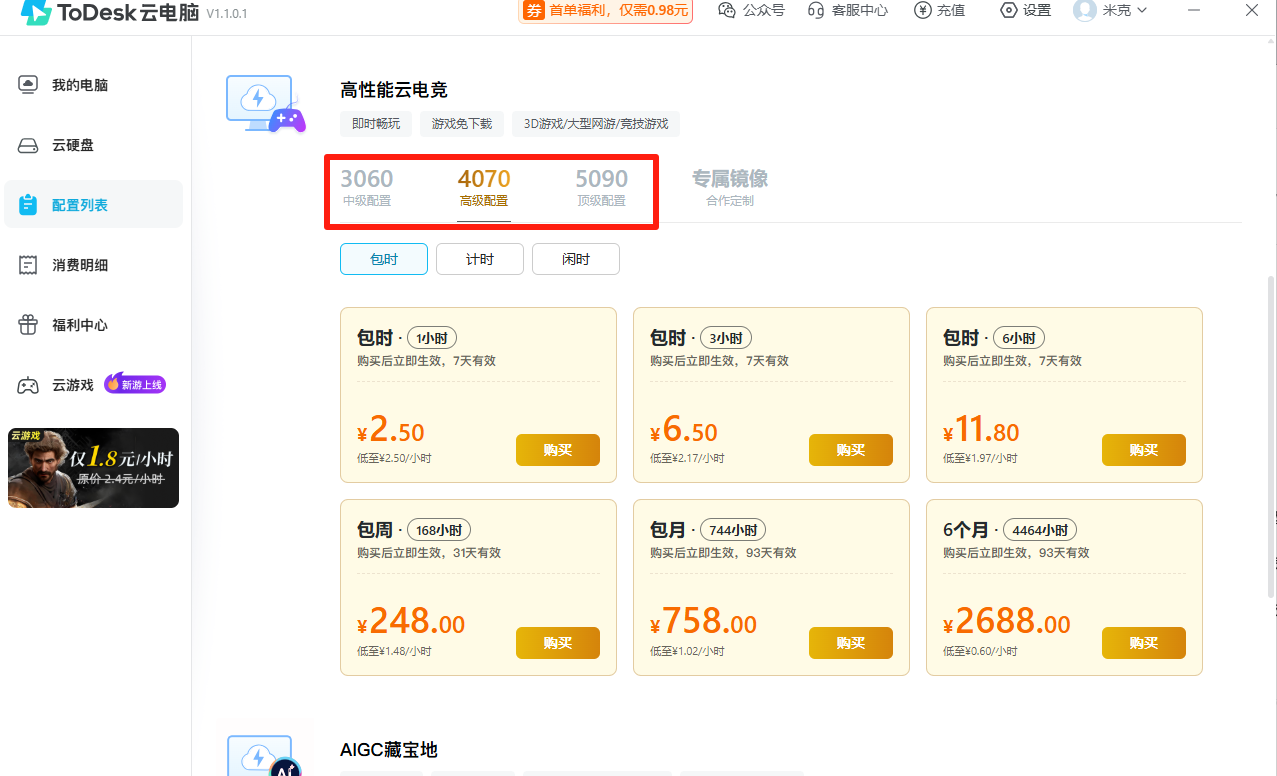This screenshot has width=1277, height=776.
Task: Click the 新游上线 purple badge
Action: coord(134,384)
